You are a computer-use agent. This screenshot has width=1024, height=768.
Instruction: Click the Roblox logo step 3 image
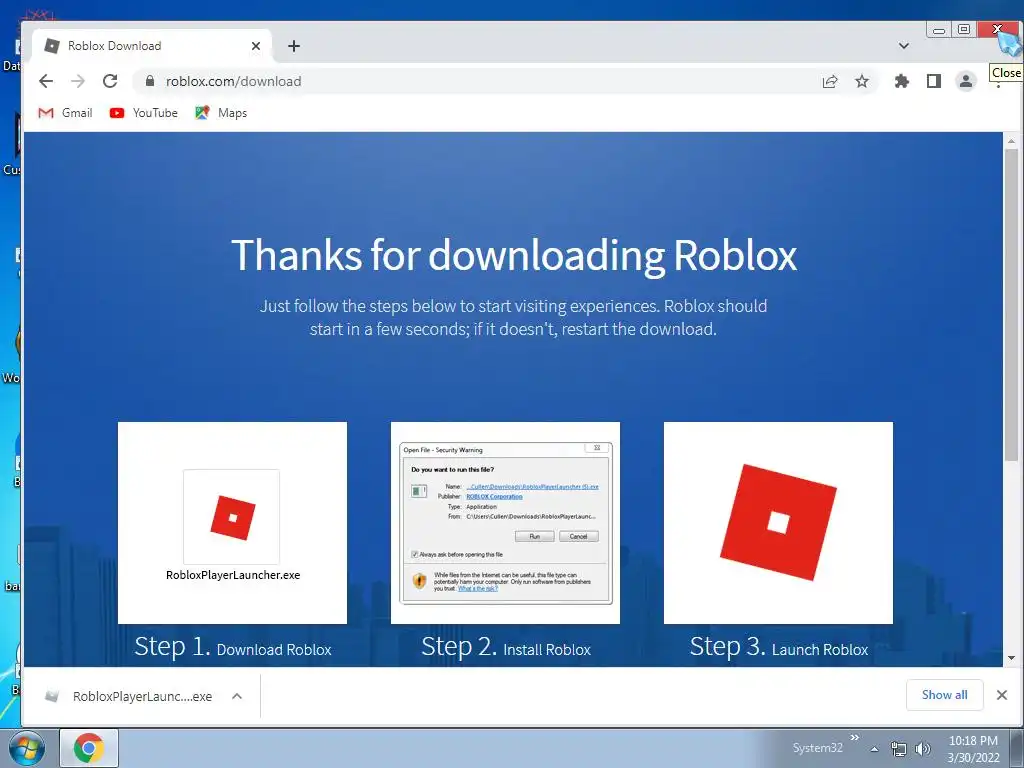point(778,523)
